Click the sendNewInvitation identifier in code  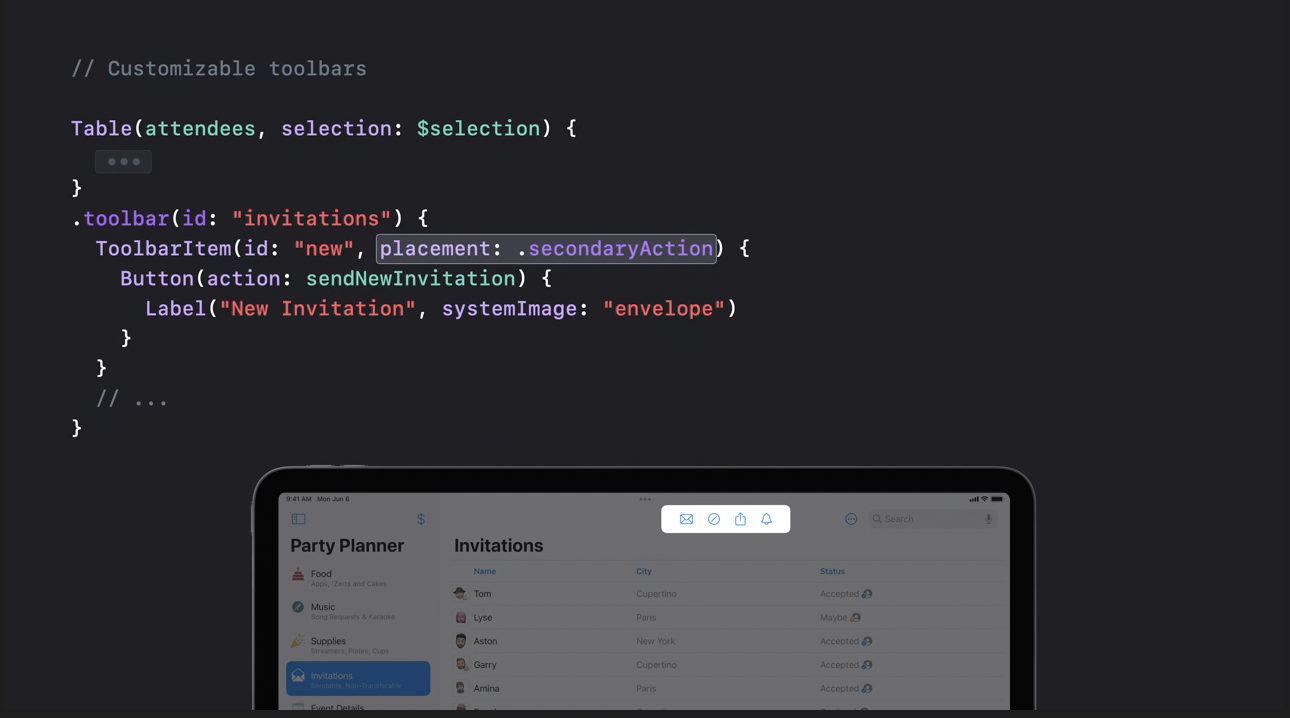(411, 279)
